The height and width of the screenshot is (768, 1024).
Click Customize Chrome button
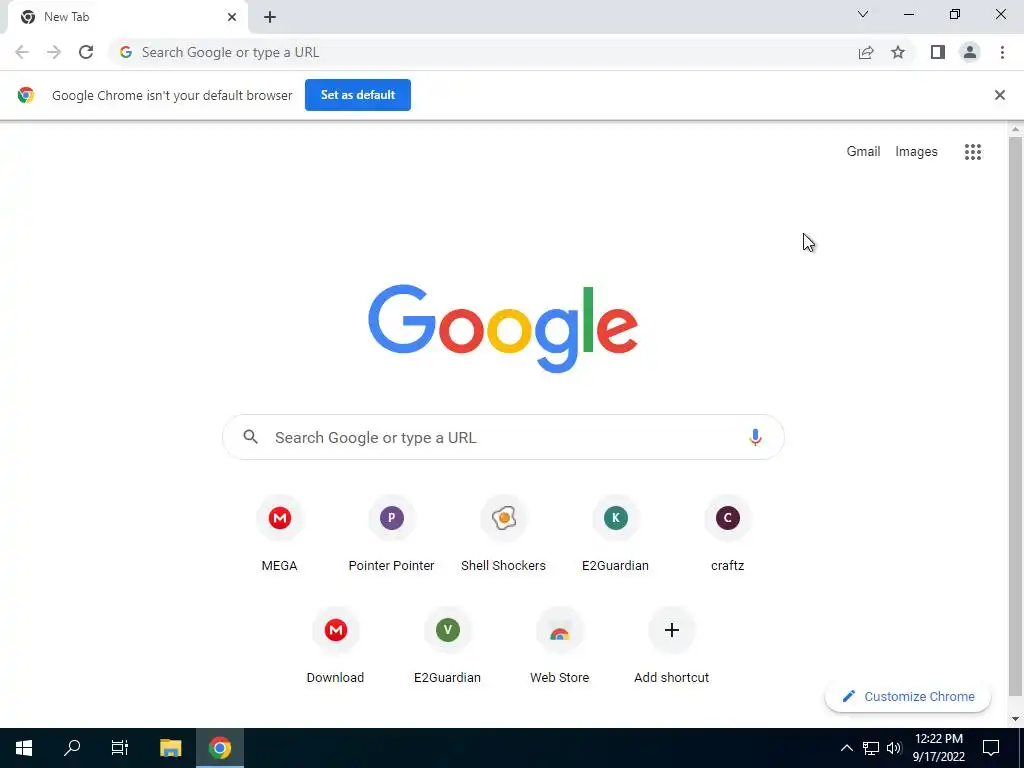point(908,696)
